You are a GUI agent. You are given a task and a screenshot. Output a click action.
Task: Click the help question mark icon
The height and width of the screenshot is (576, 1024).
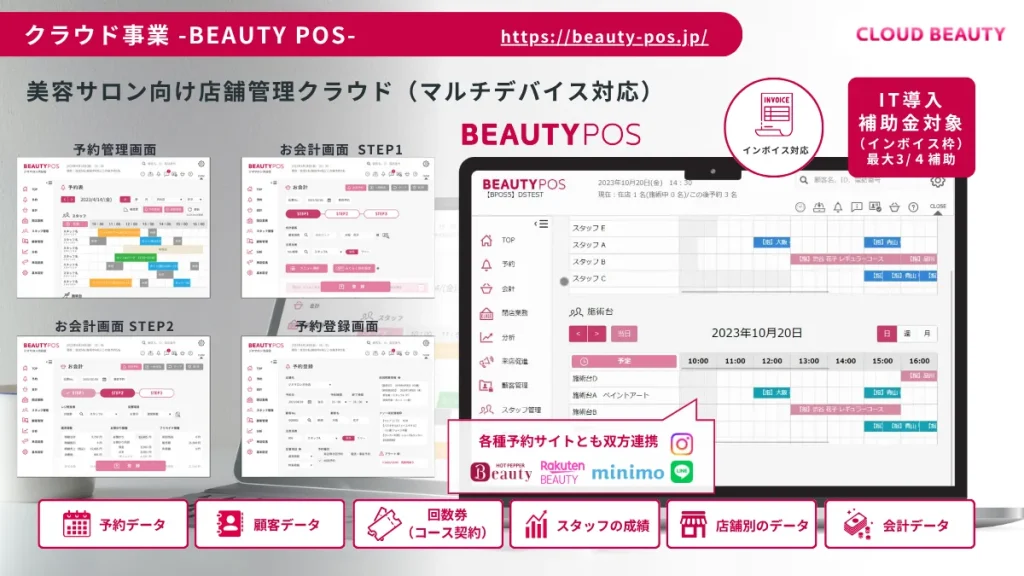pyautogui.click(x=914, y=207)
